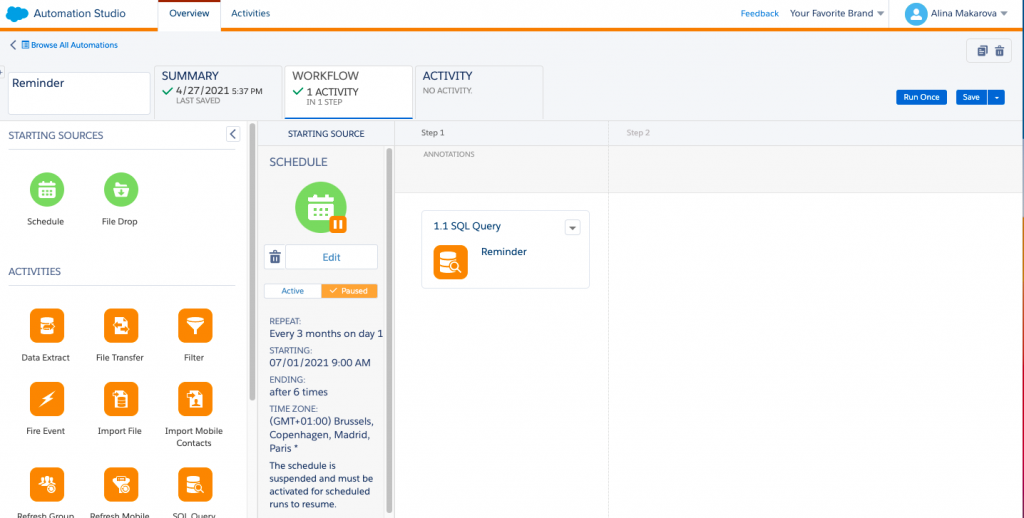This screenshot has width=1024, height=518.
Task: Delete the schedule with trash icon
Action: 275,257
